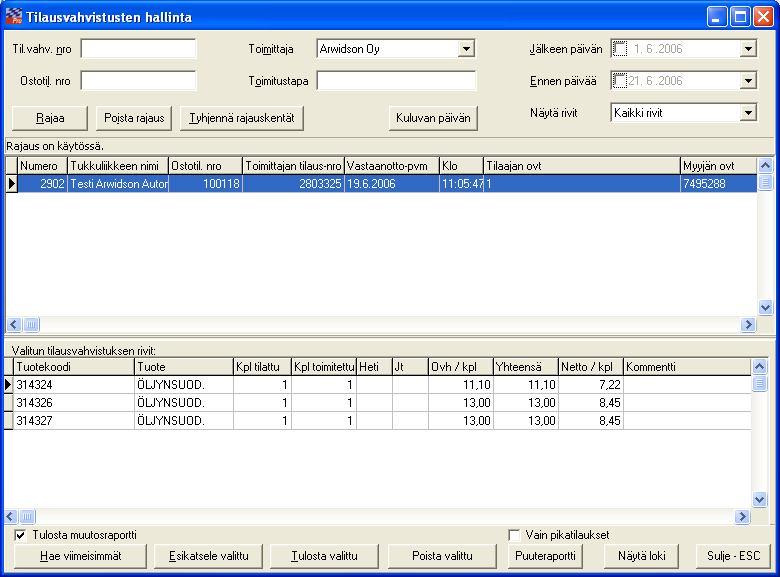Click the Kuluvan päivän button
This screenshot has width=780, height=577.
click(433, 118)
